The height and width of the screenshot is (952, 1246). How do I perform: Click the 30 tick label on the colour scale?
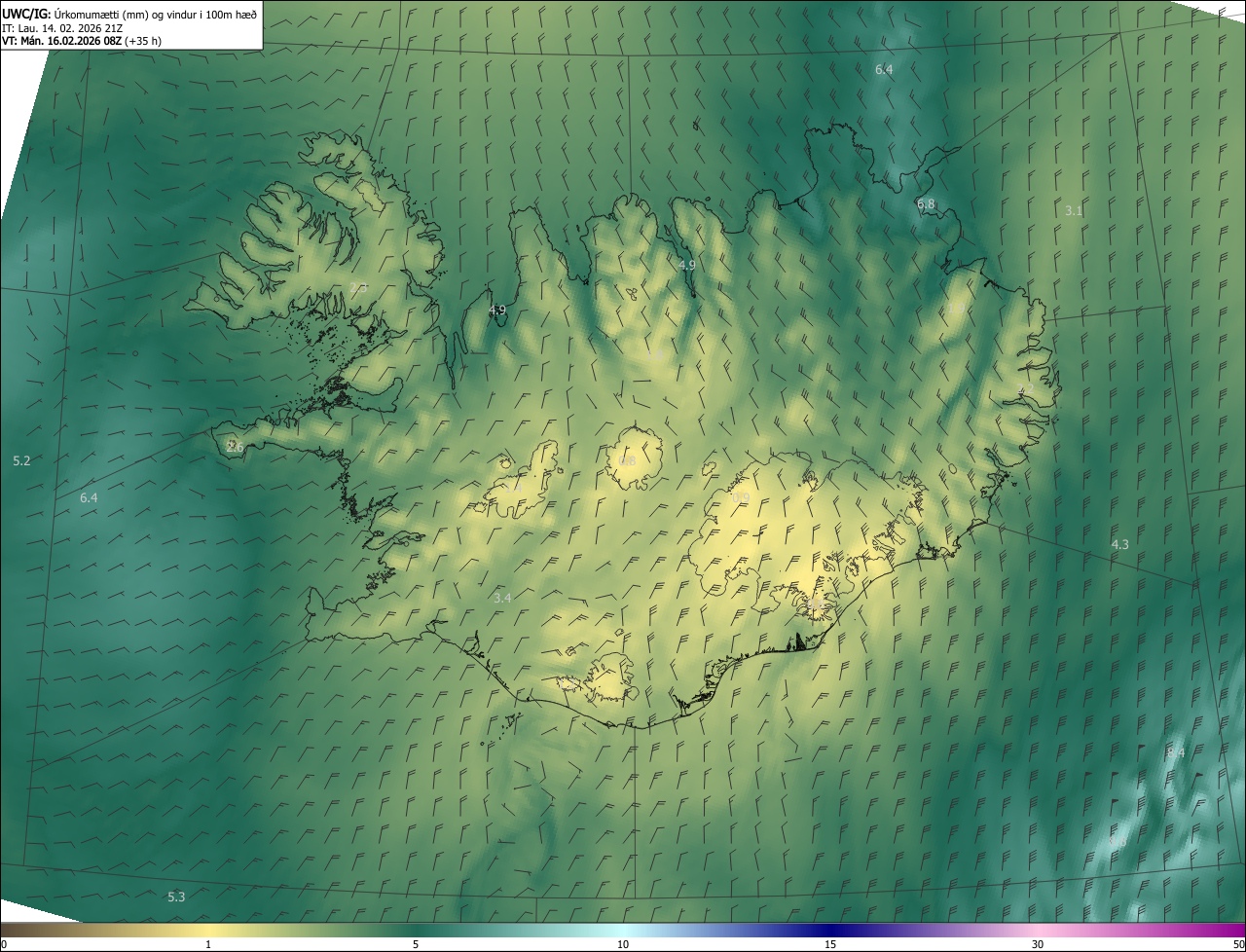coord(1038,944)
